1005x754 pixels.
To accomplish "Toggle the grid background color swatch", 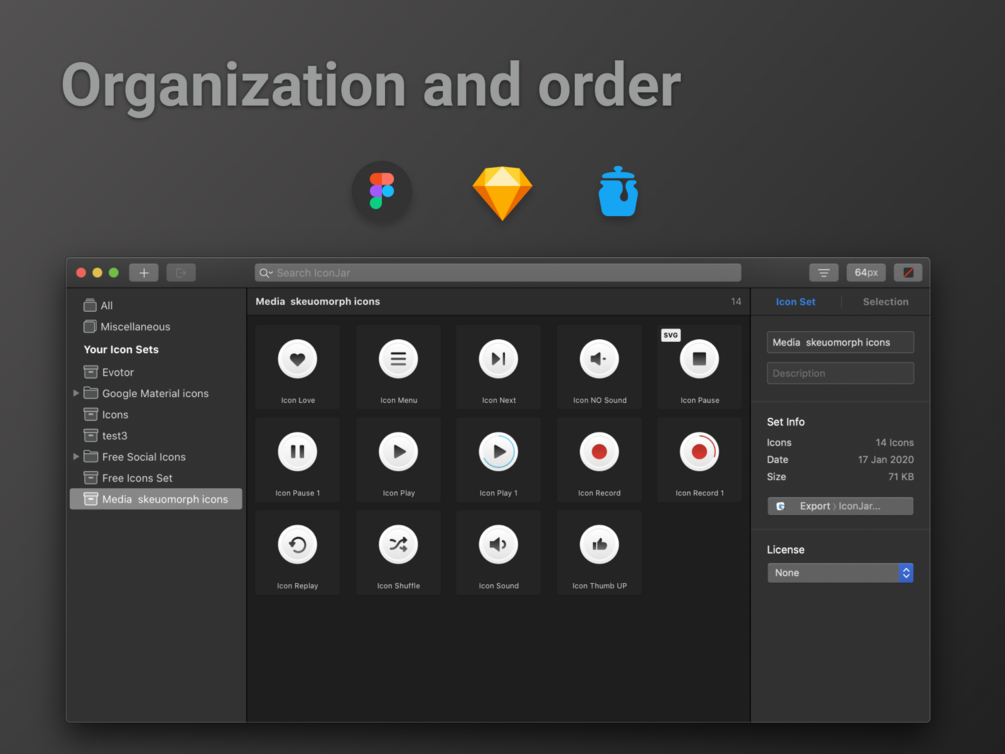I will pos(907,272).
